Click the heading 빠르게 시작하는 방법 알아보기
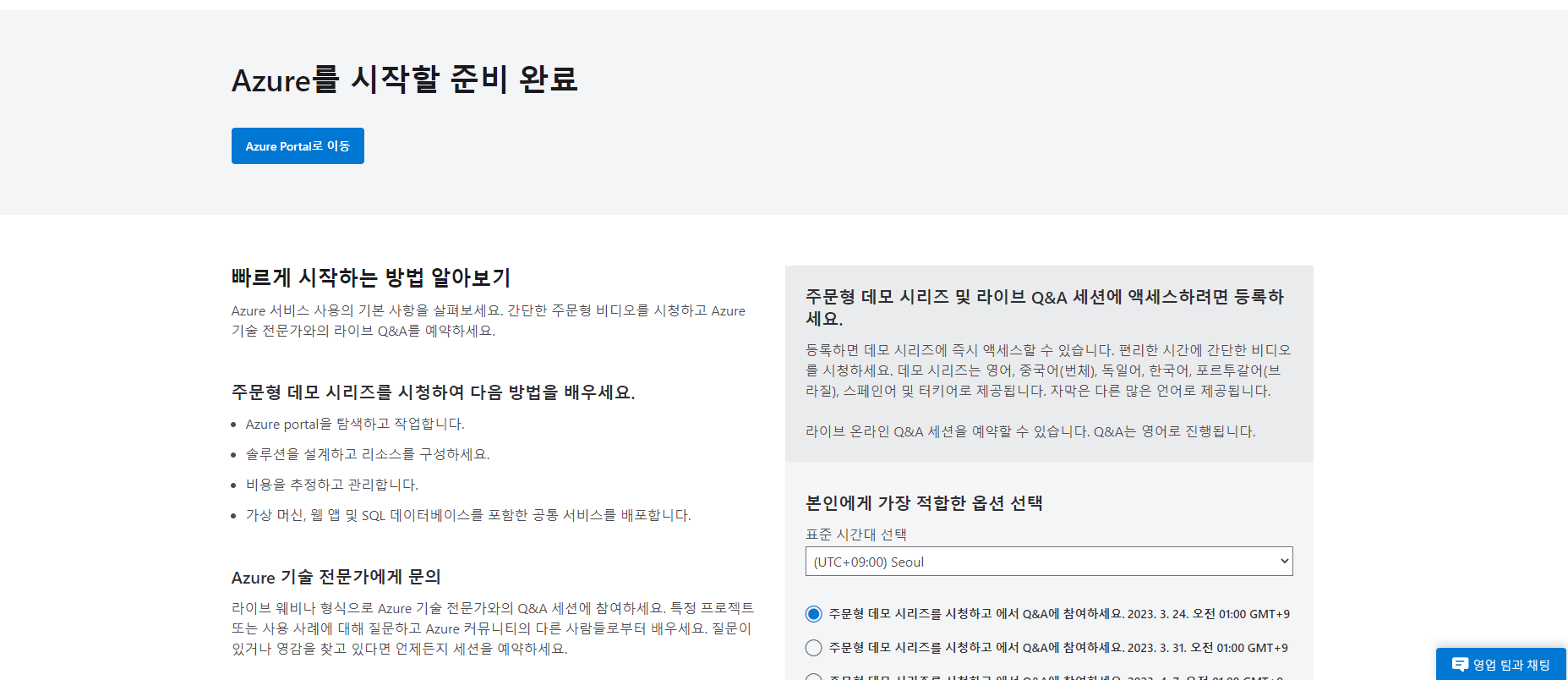Screen dimensions: 1568x680 coord(371,277)
